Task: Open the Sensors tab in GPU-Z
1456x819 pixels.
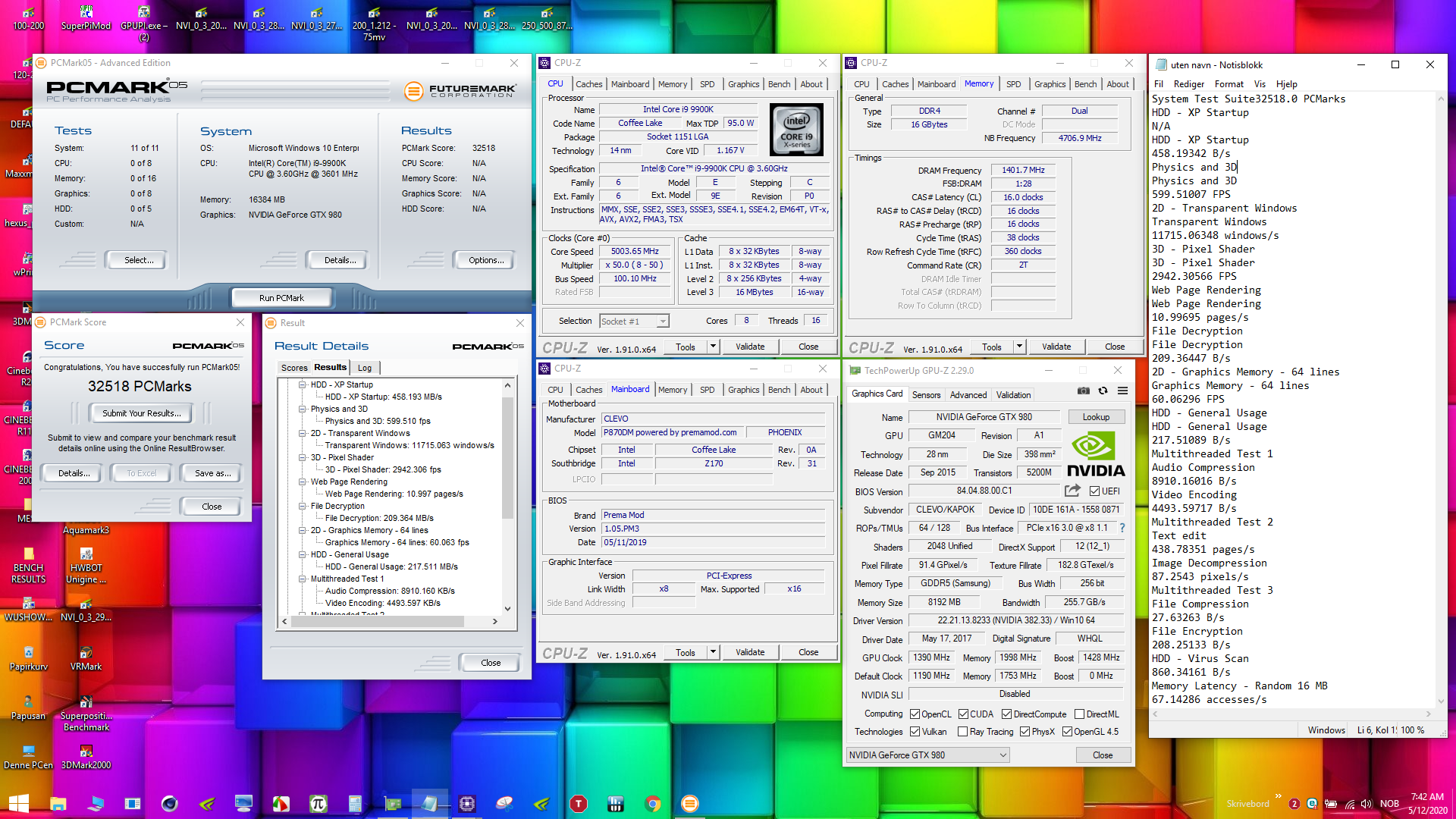Action: click(x=926, y=394)
